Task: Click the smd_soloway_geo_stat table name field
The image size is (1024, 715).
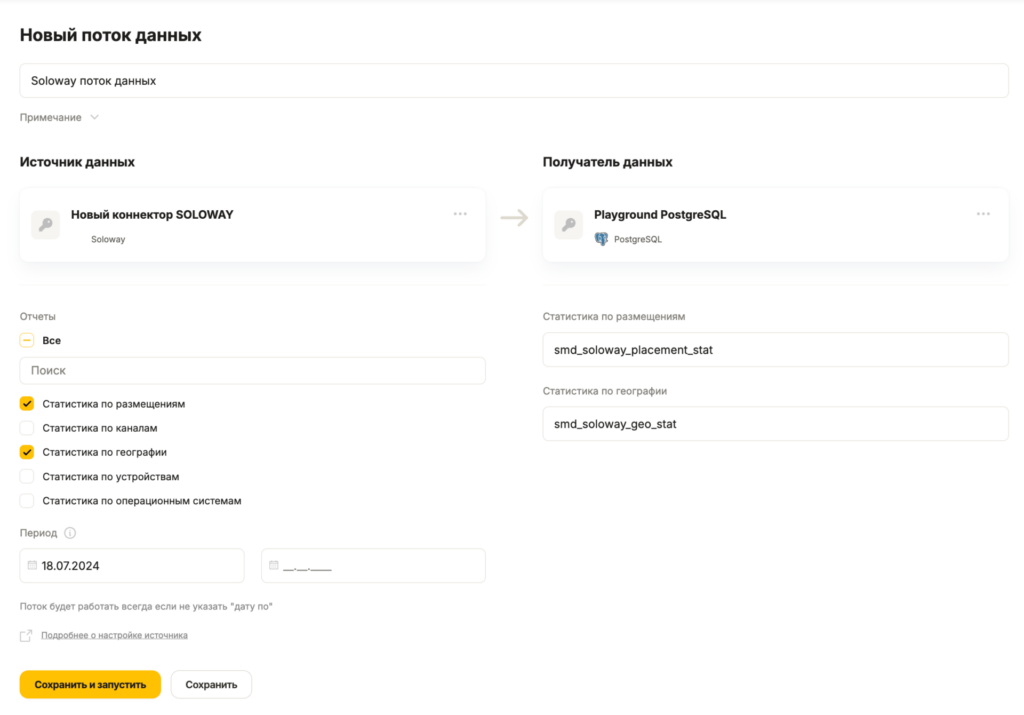Action: [775, 424]
